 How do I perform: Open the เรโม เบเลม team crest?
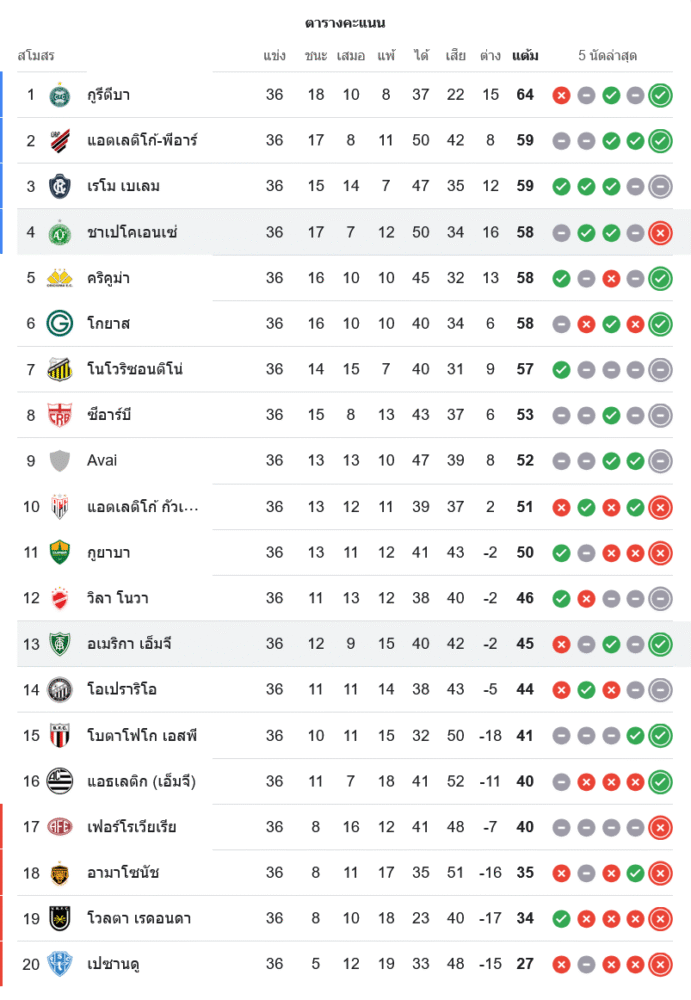point(59,186)
